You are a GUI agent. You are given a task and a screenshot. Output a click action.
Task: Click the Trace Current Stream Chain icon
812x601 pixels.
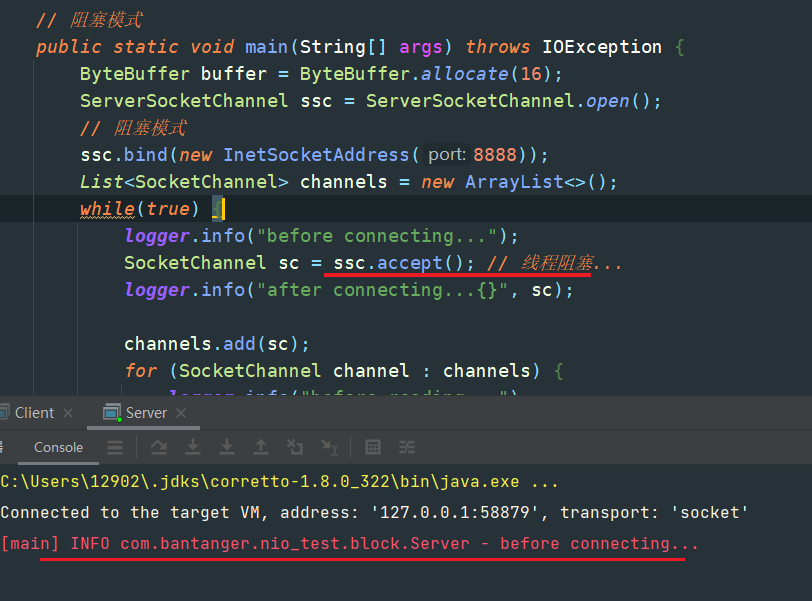[x=407, y=447]
